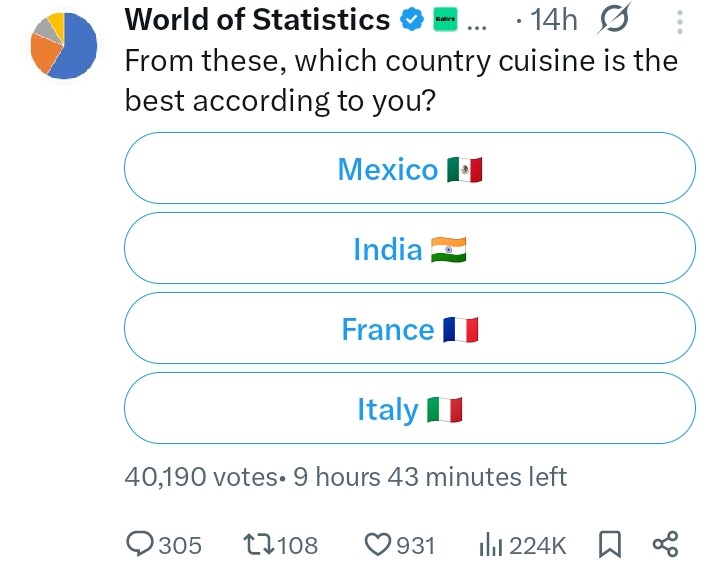Image resolution: width=720 pixels, height=576 pixels.
Task: Click the 14h timestamp
Action: pyautogui.click(x=554, y=20)
